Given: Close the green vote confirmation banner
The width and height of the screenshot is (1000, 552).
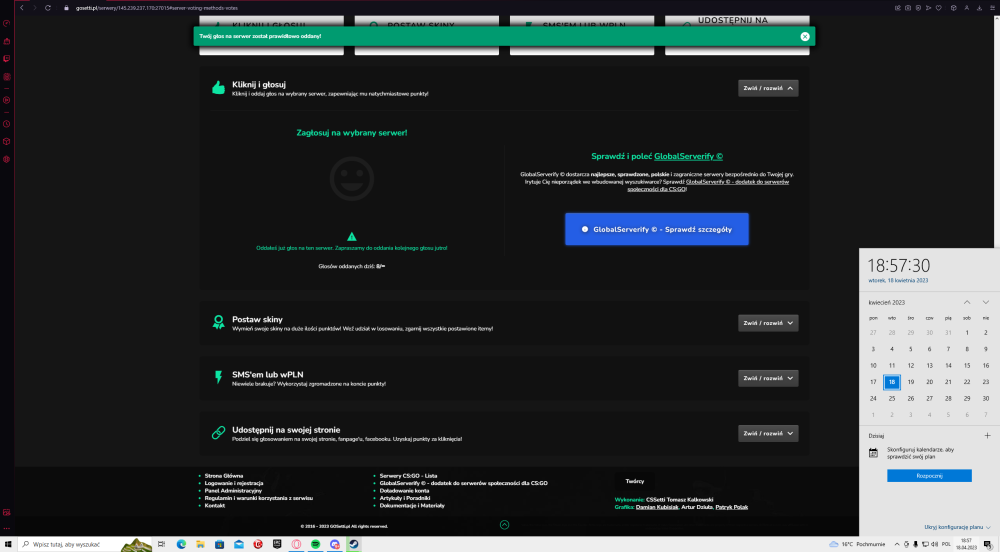Looking at the screenshot, I should 805,36.
